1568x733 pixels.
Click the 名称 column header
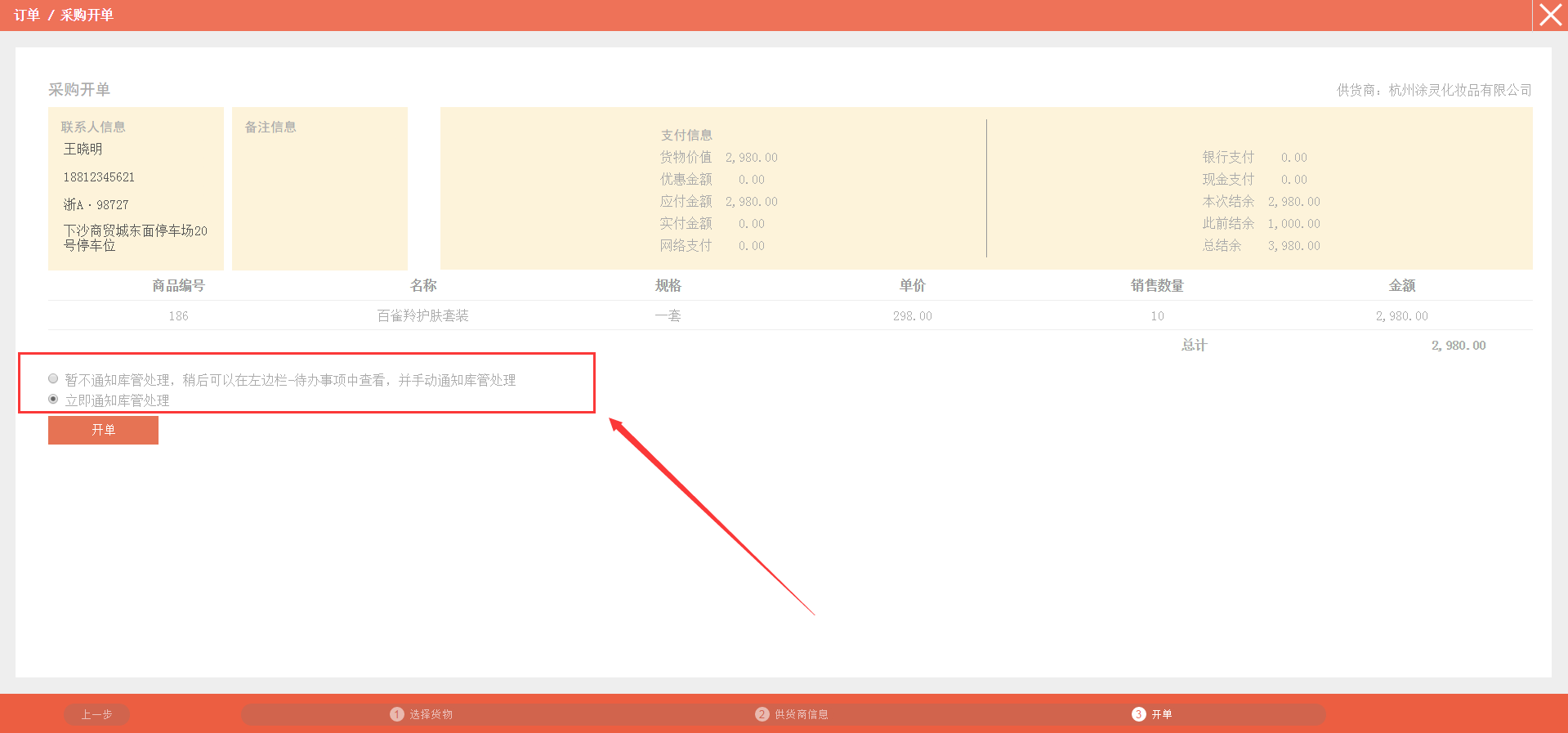[x=423, y=285]
